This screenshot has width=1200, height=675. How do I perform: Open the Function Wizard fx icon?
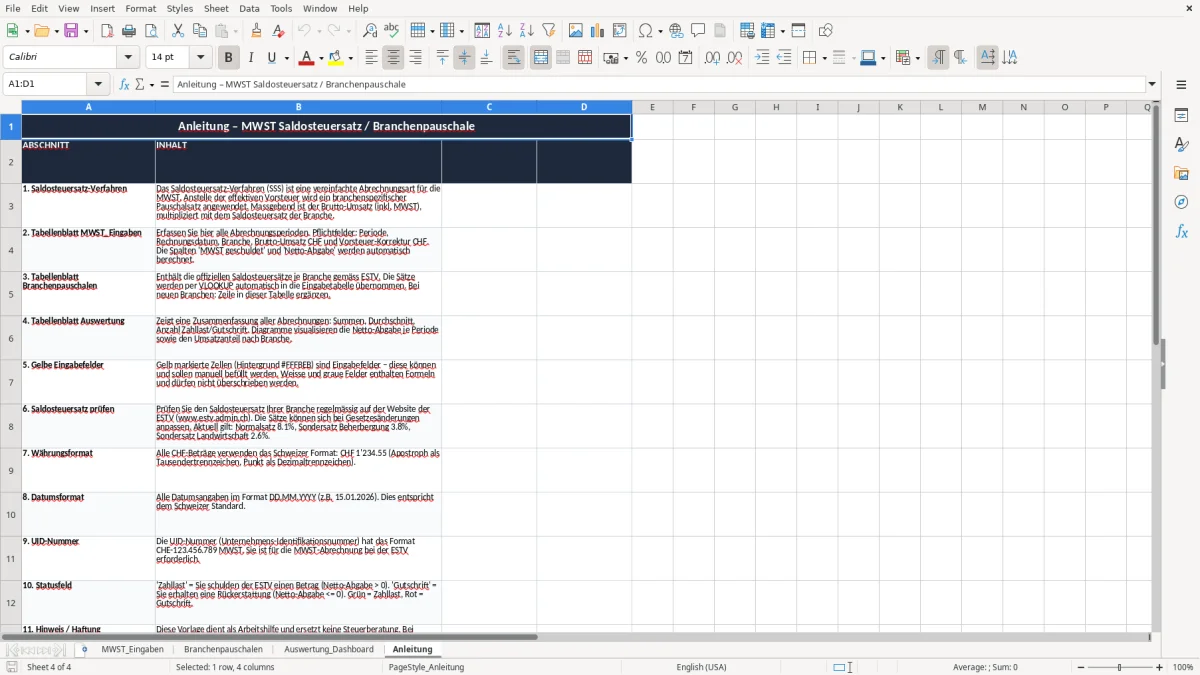pyautogui.click(x=124, y=84)
